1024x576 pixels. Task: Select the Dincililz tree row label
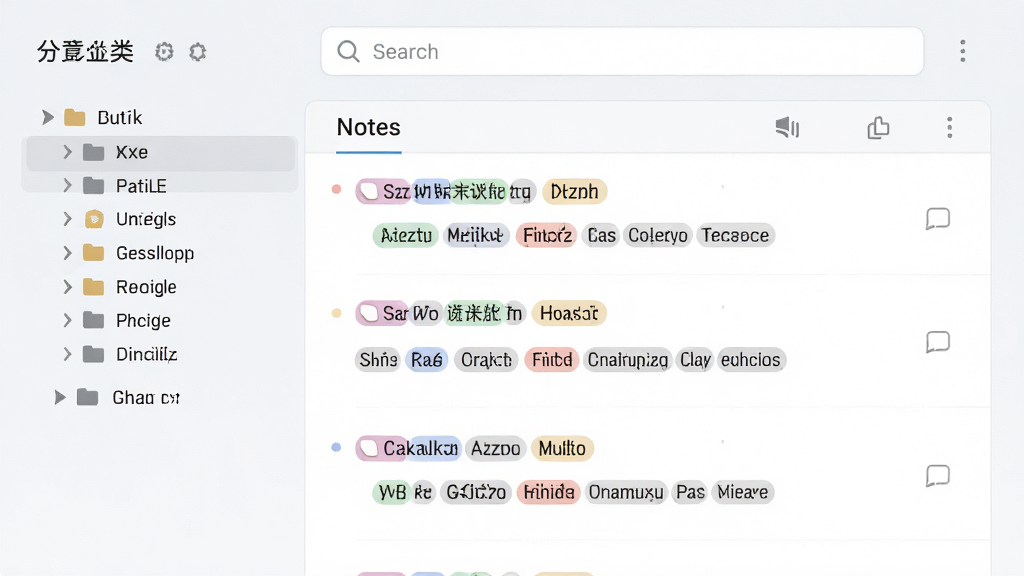tap(146, 354)
